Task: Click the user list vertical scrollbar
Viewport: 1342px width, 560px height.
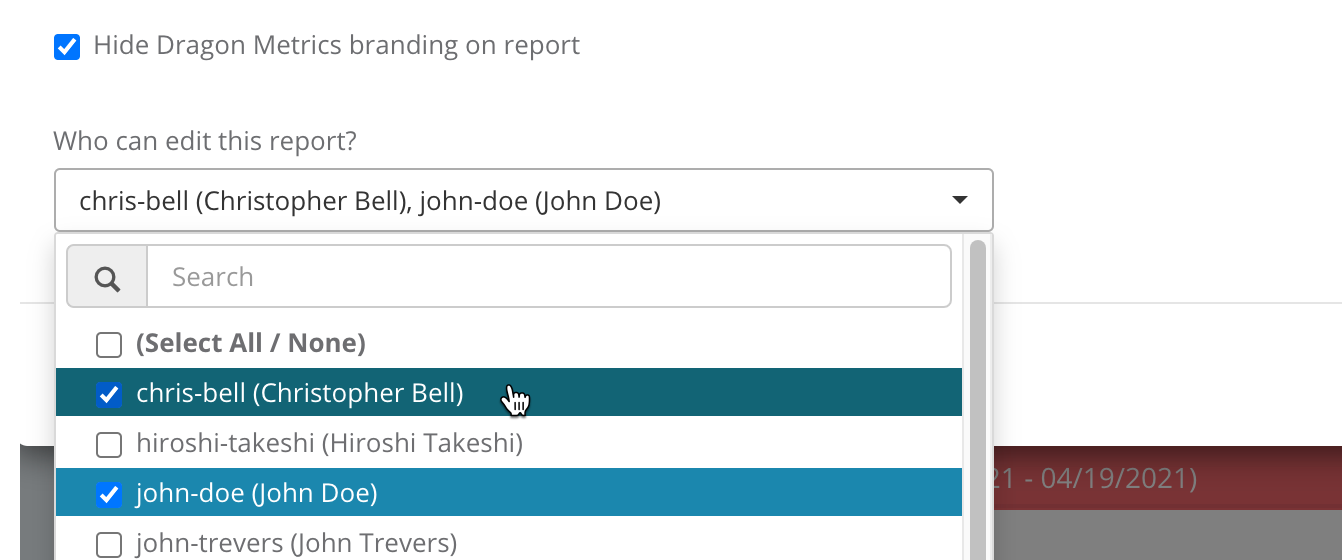Action: (977, 400)
